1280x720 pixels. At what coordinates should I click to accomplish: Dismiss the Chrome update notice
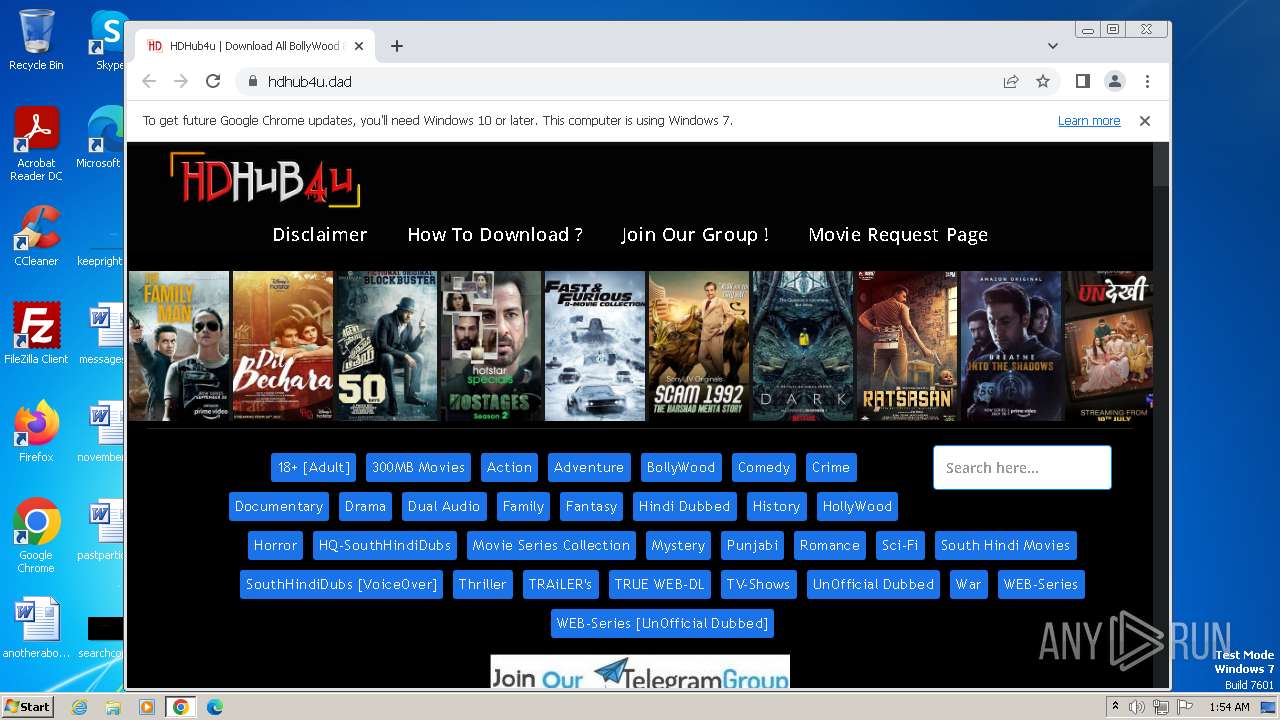coord(1145,121)
